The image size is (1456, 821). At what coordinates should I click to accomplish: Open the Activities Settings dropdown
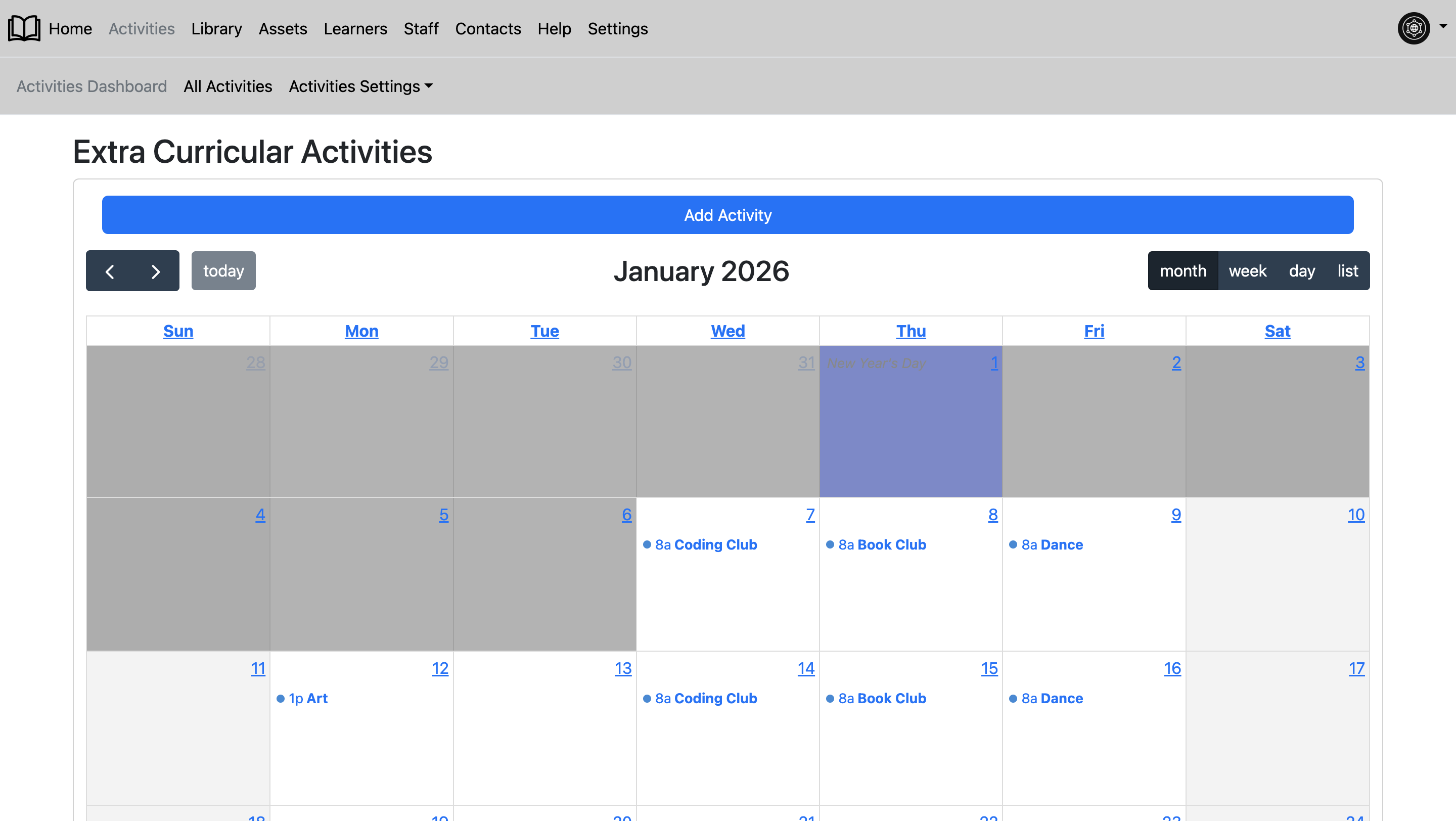360,86
